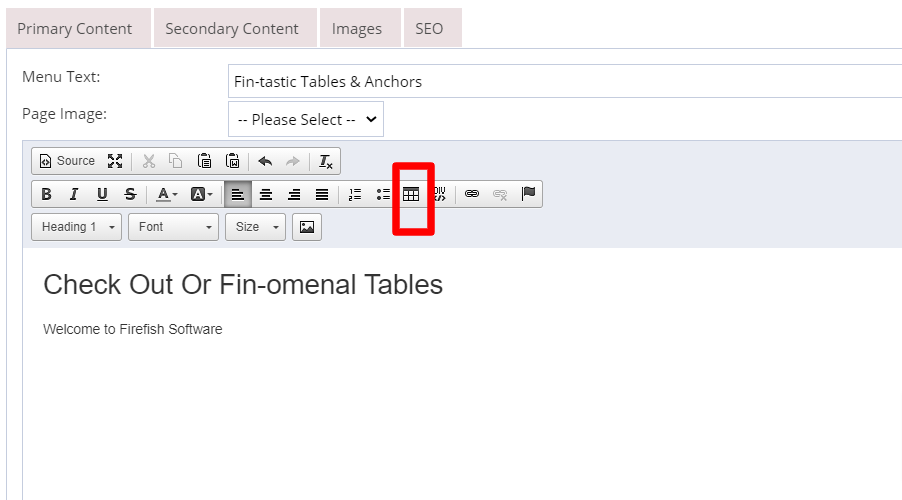Click the Source view button
The height and width of the screenshot is (500, 902).
(x=67, y=161)
